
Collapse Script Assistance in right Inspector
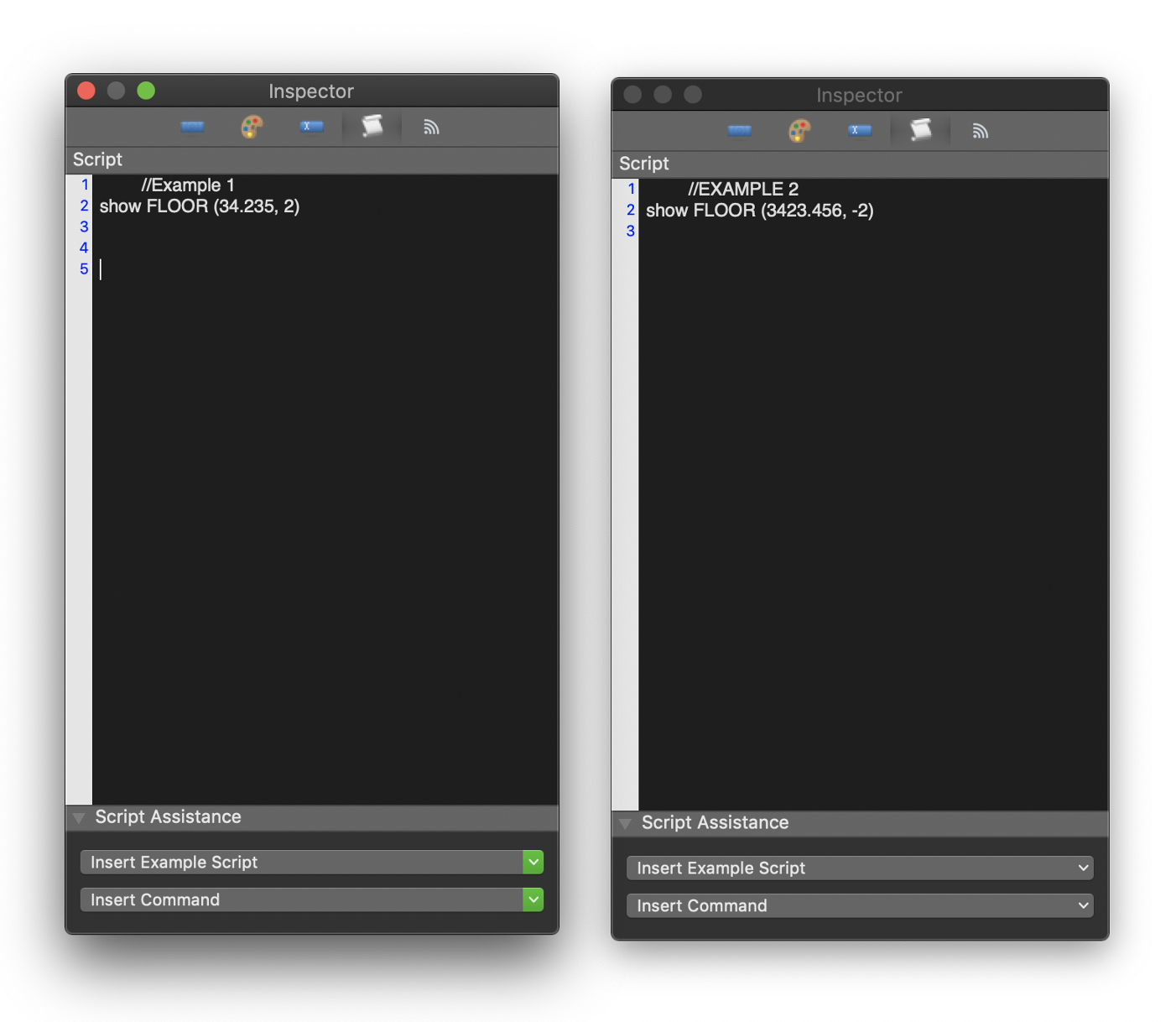625,824
